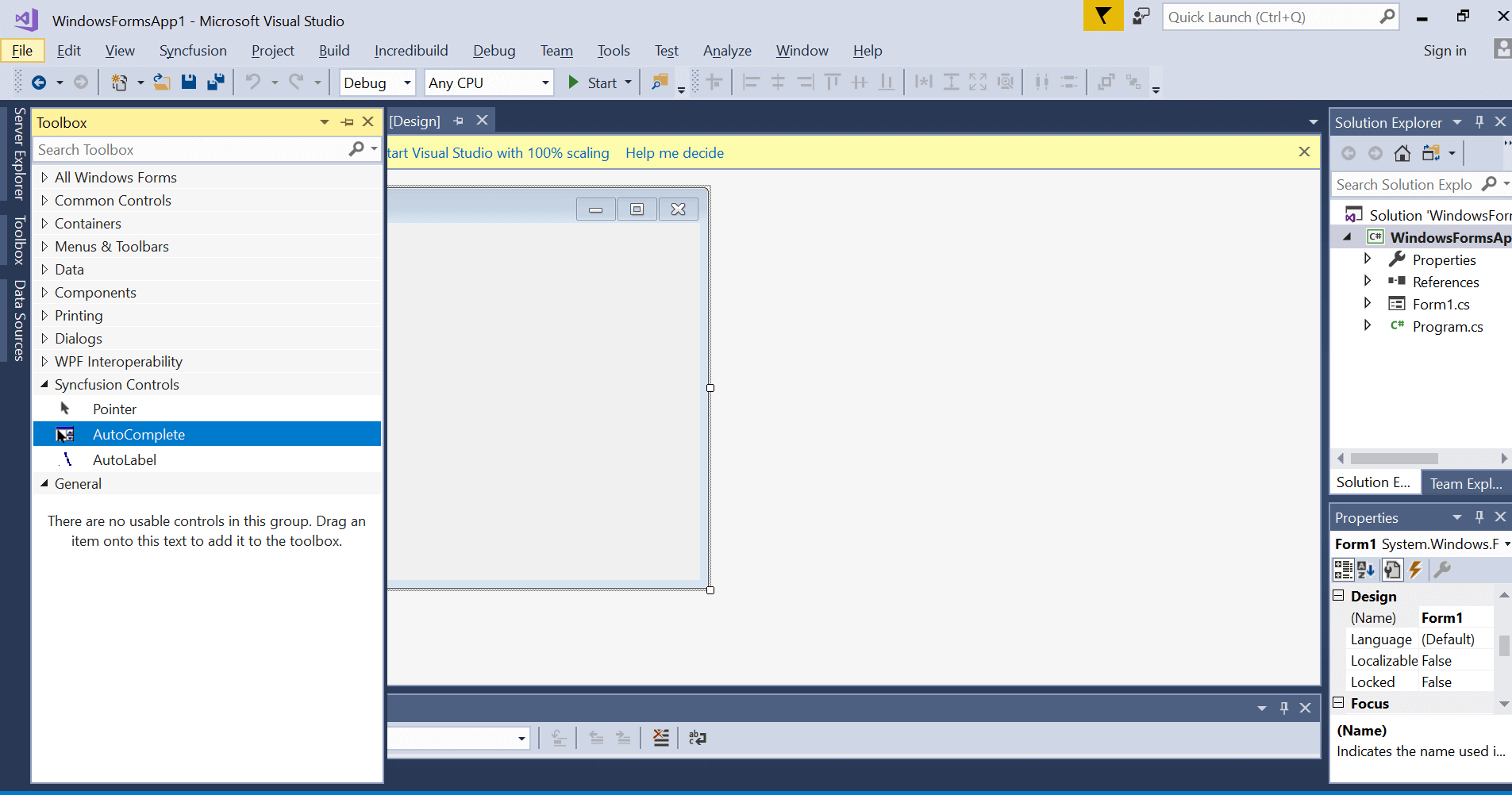Unpin the Properties window

1478,517
